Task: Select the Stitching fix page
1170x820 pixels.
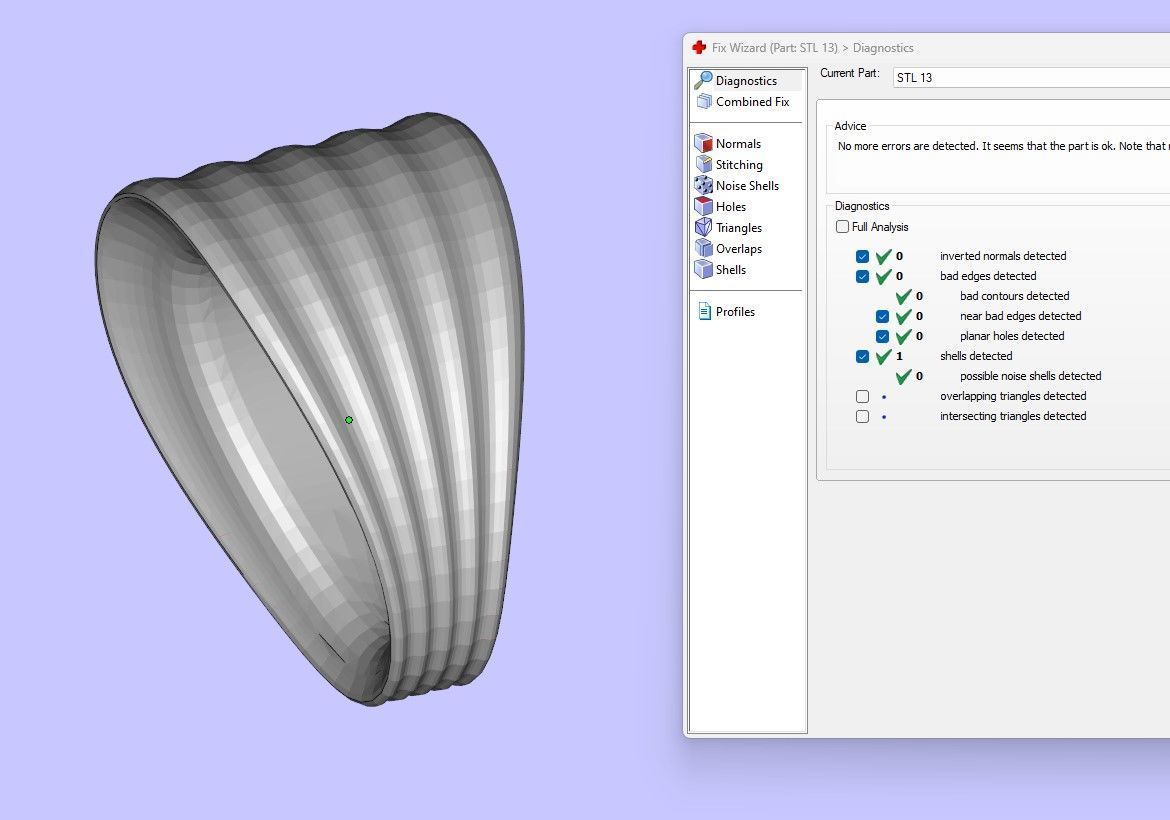Action: coord(739,164)
